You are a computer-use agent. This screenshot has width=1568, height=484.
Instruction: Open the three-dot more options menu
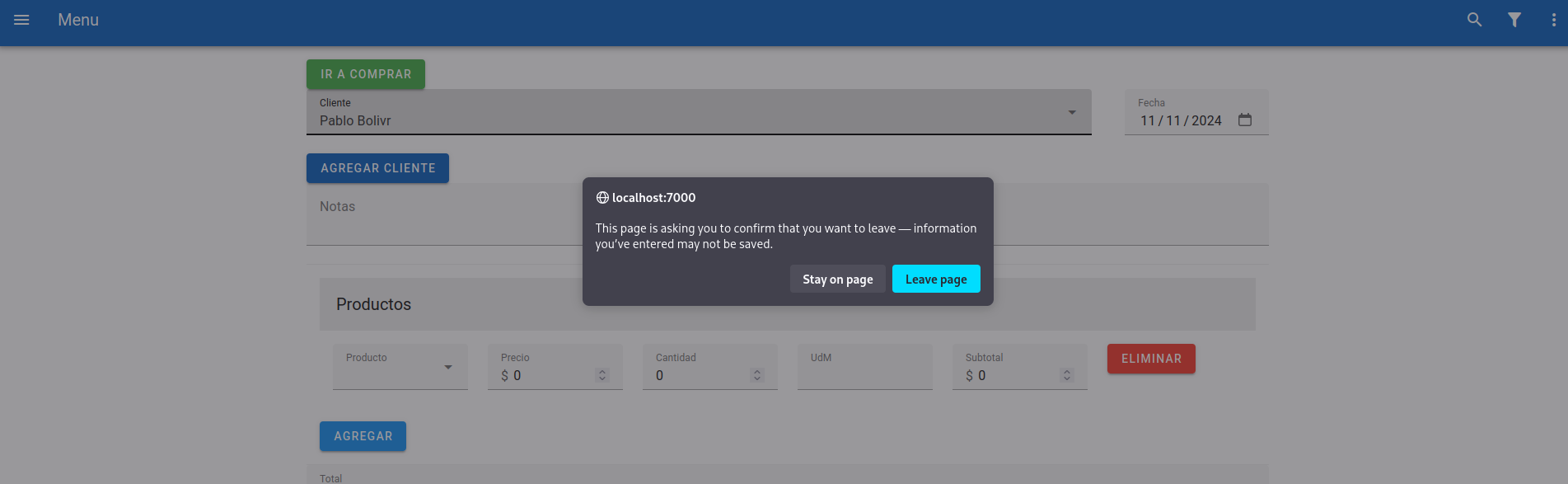coord(1553,20)
